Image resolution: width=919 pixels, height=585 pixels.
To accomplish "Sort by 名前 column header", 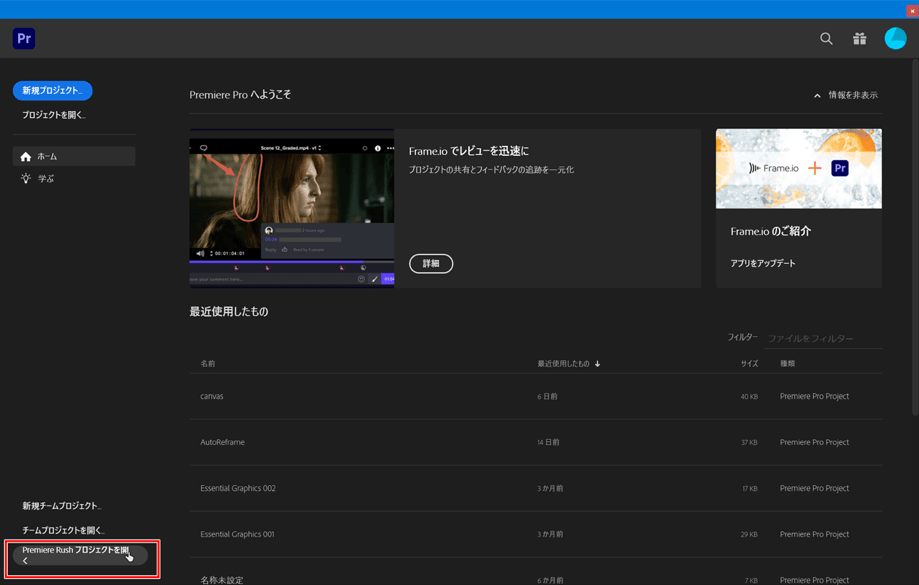I will [x=207, y=363].
